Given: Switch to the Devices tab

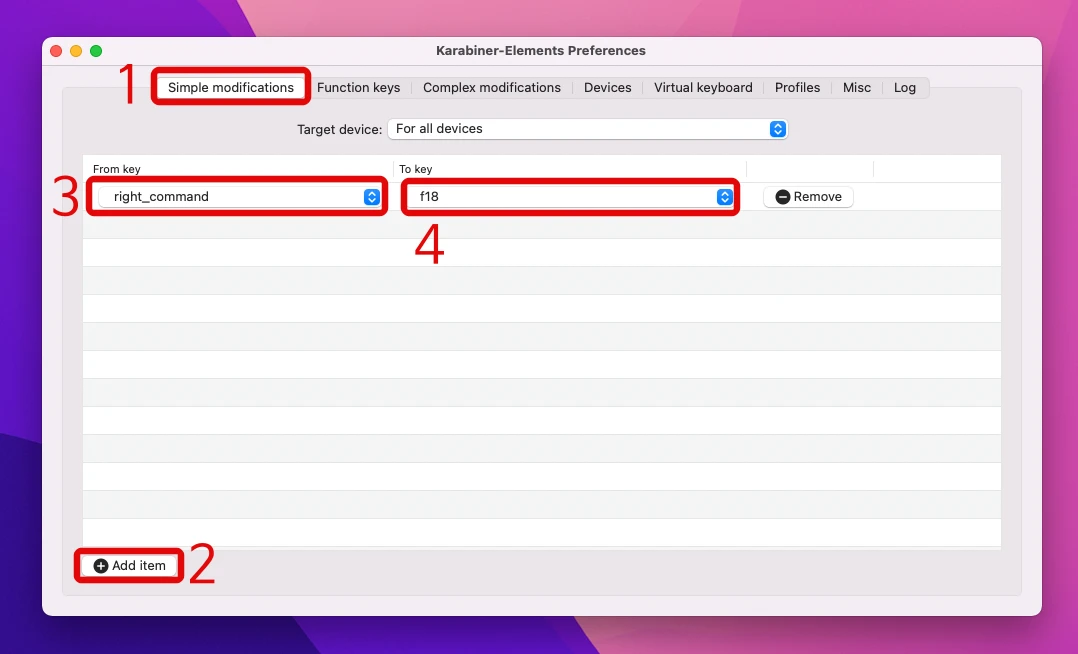Looking at the screenshot, I should [607, 87].
